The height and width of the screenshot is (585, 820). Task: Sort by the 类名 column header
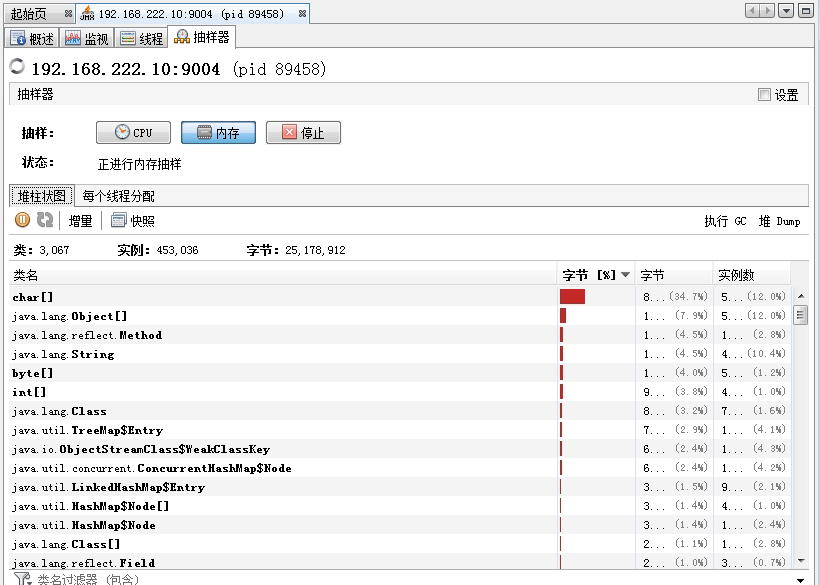(x=283, y=274)
